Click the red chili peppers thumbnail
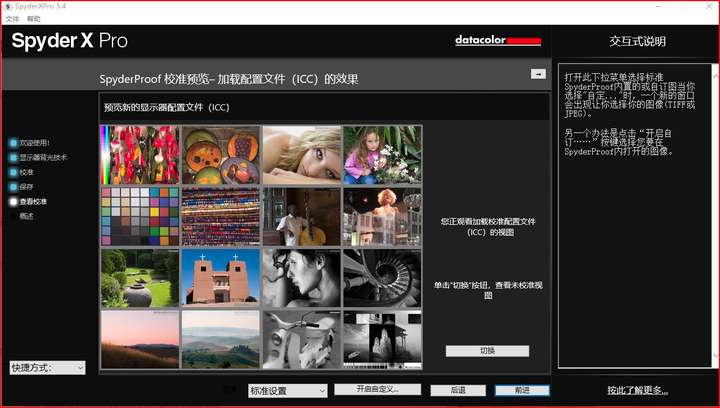The width and height of the screenshot is (720, 408). (140, 155)
